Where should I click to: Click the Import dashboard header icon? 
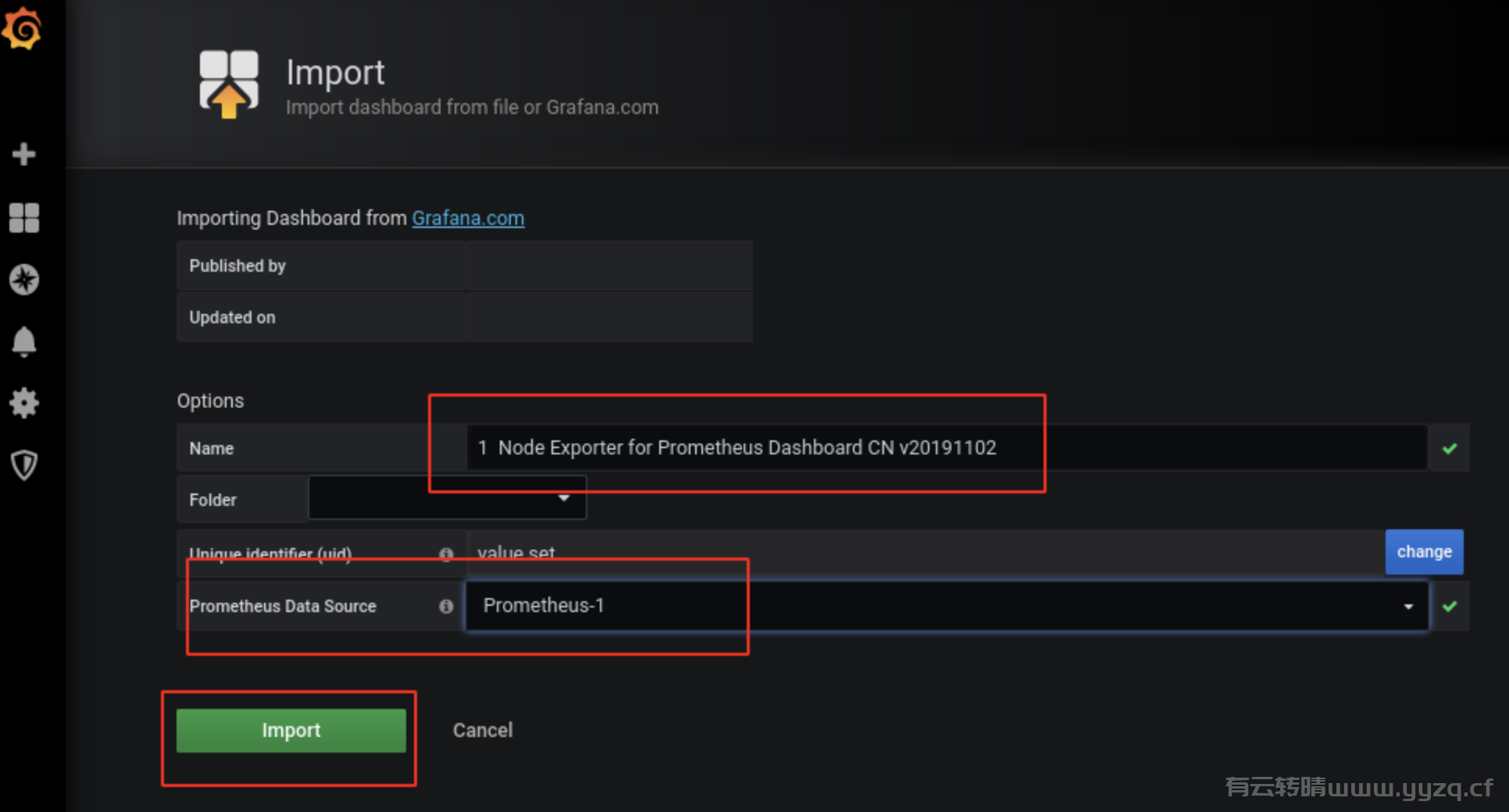click(x=228, y=84)
